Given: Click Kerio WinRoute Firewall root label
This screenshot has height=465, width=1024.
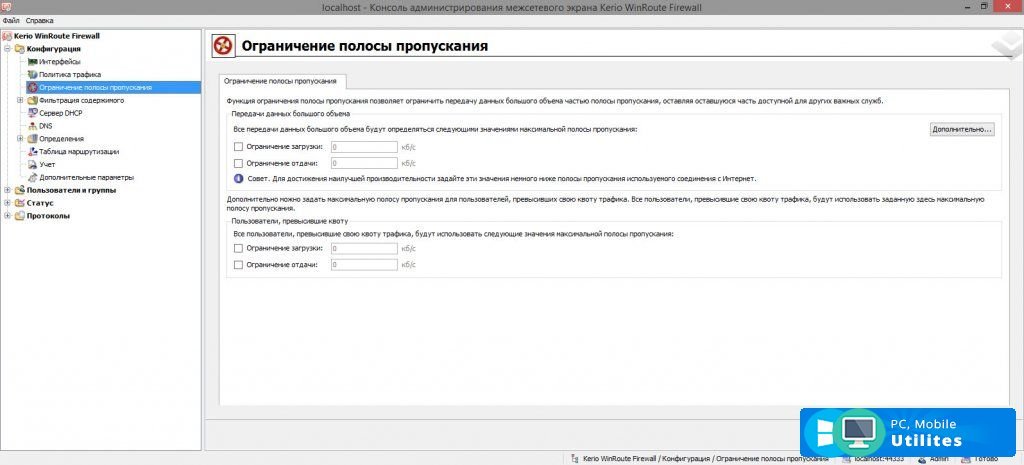Looking at the screenshot, I should click(57, 36).
